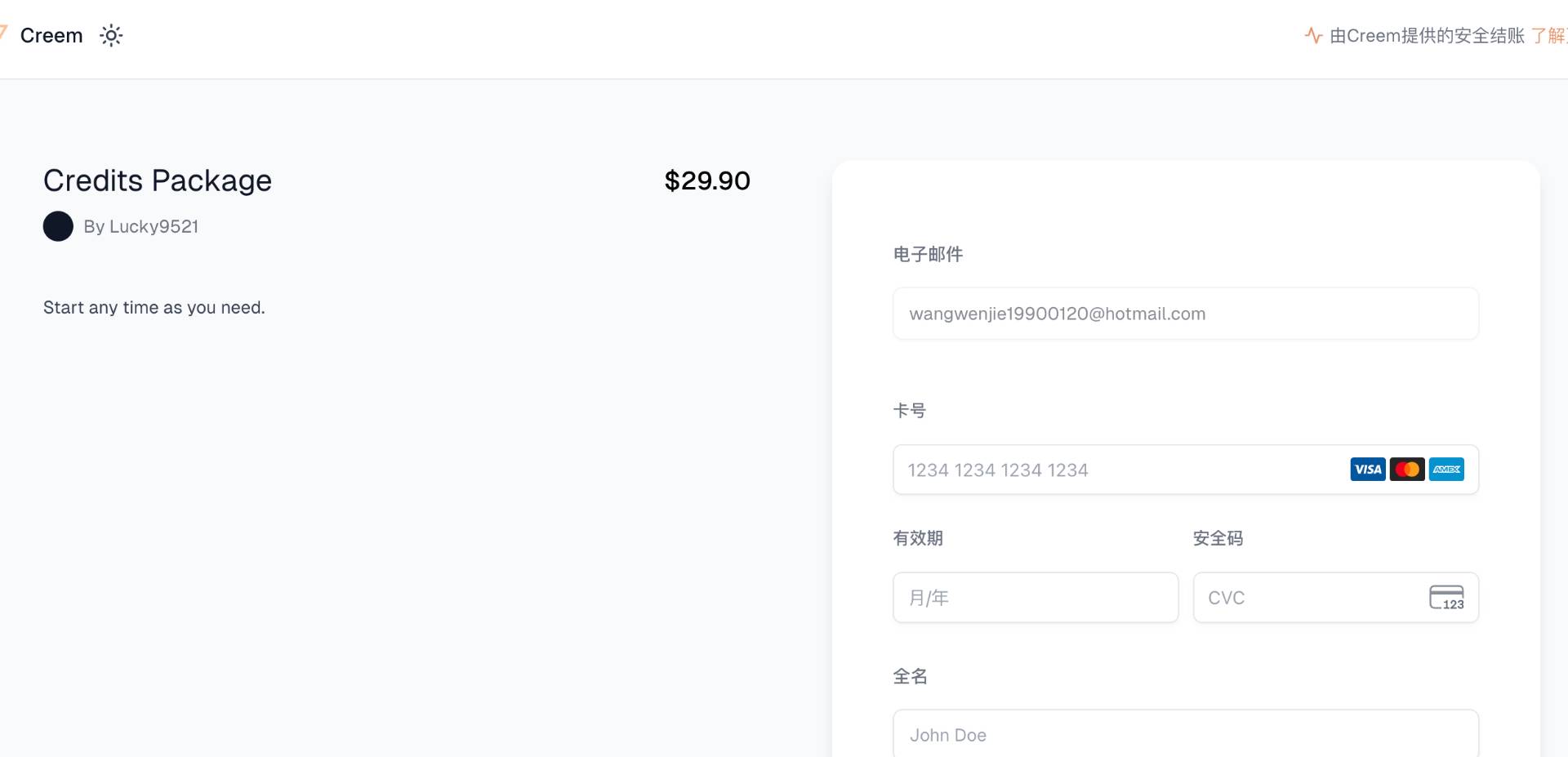The image size is (1568, 757).
Task: Click the $29.90 price amount
Action: point(707,180)
